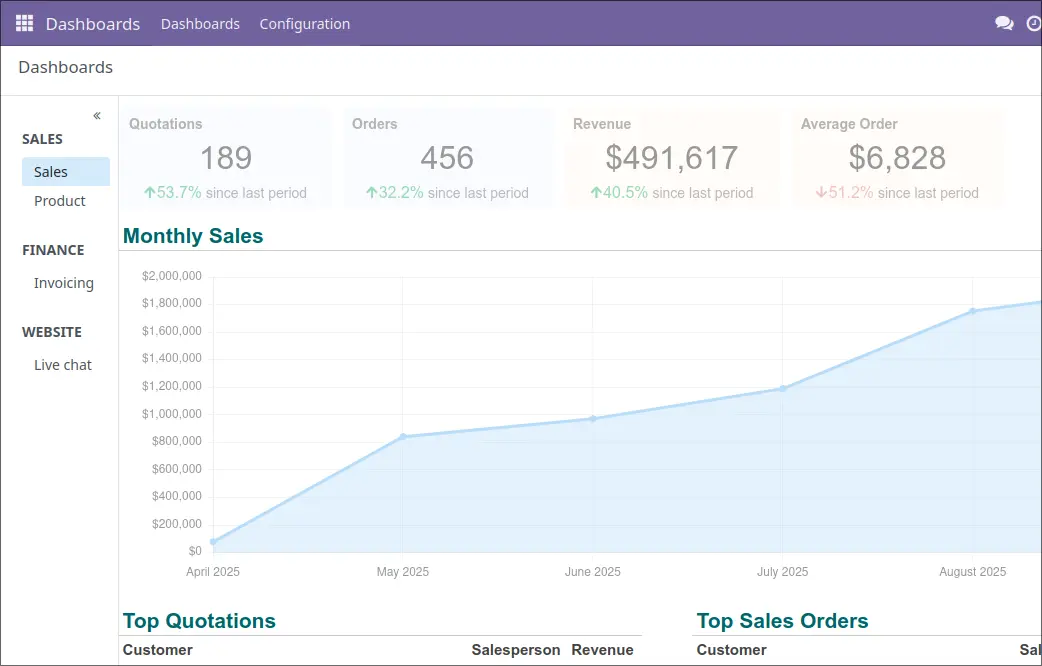Screen dimensions: 1042x666
Task: Select the Sales dashboard in sidebar
Action: click(51, 172)
